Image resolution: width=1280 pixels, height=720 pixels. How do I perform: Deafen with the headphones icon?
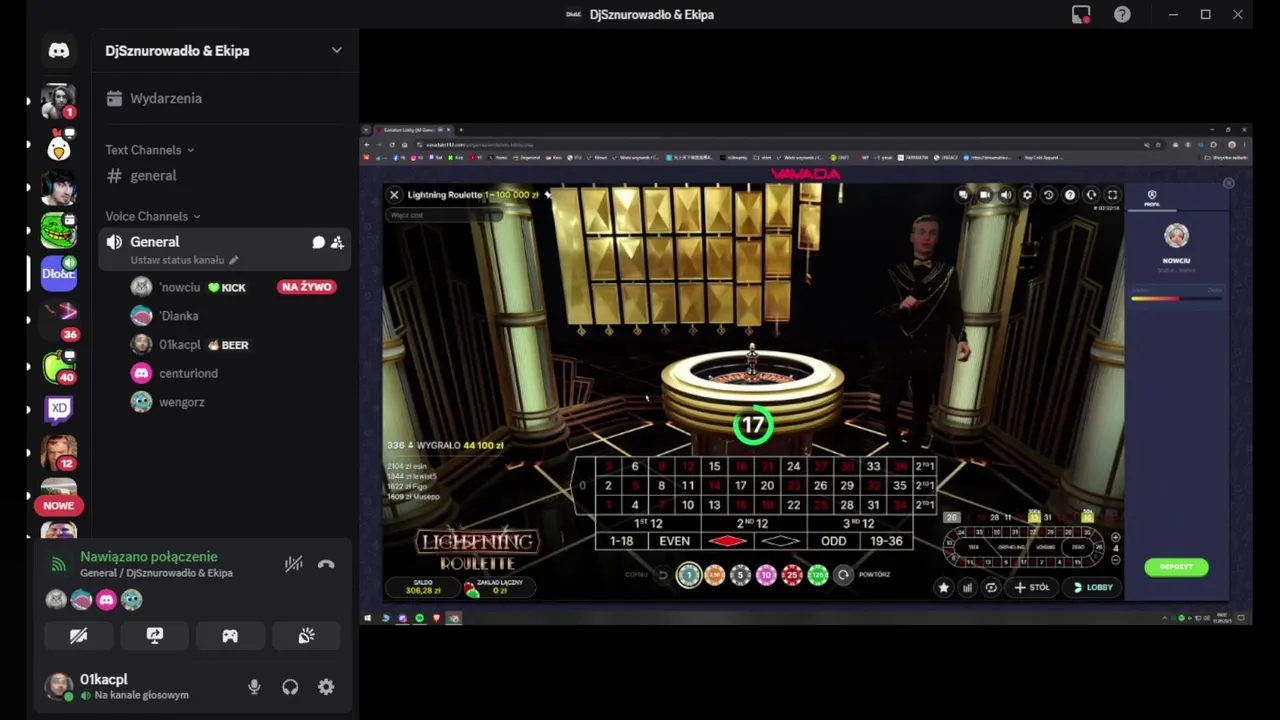(290, 687)
